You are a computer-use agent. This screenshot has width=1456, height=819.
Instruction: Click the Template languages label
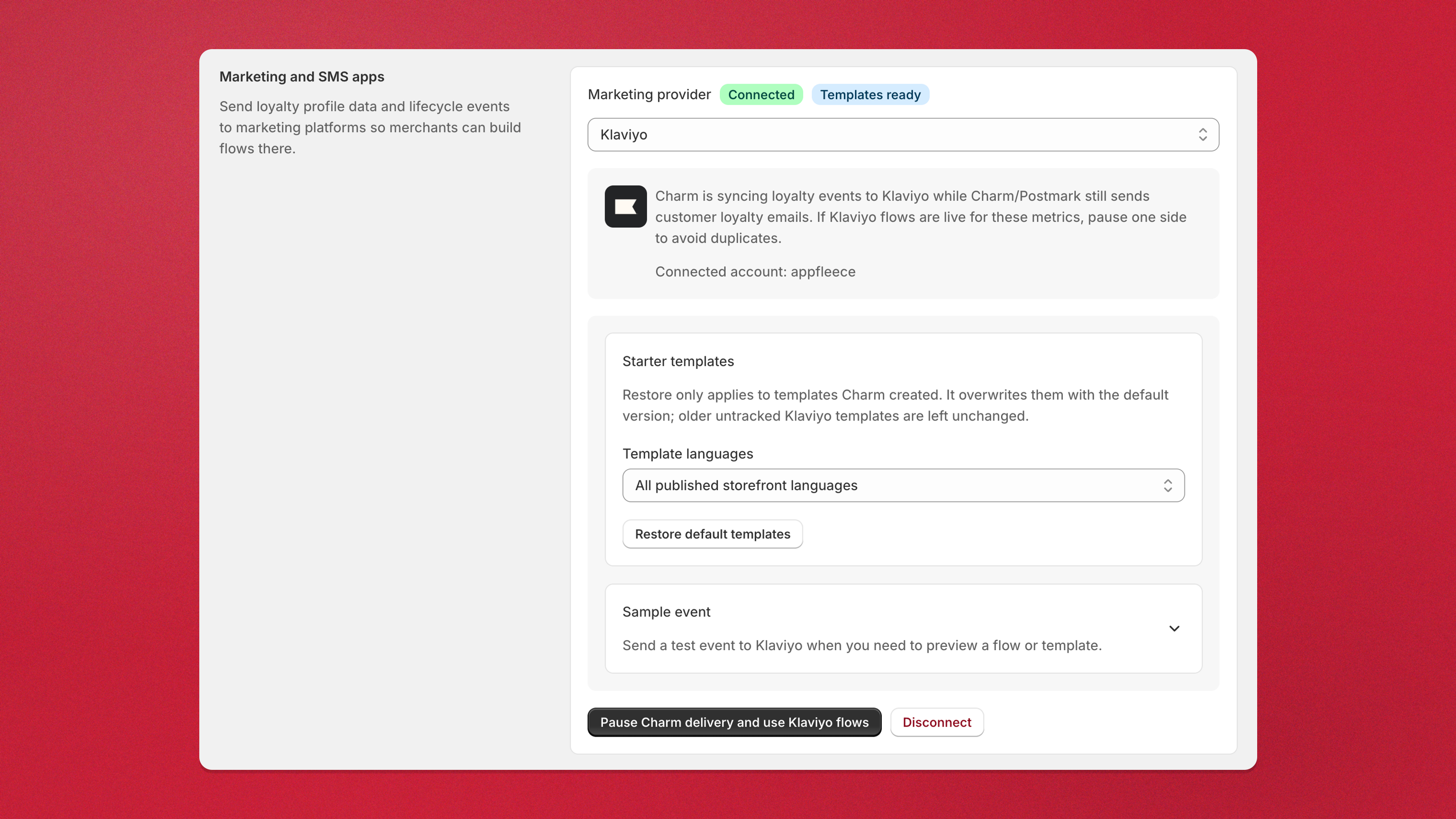coord(688,454)
